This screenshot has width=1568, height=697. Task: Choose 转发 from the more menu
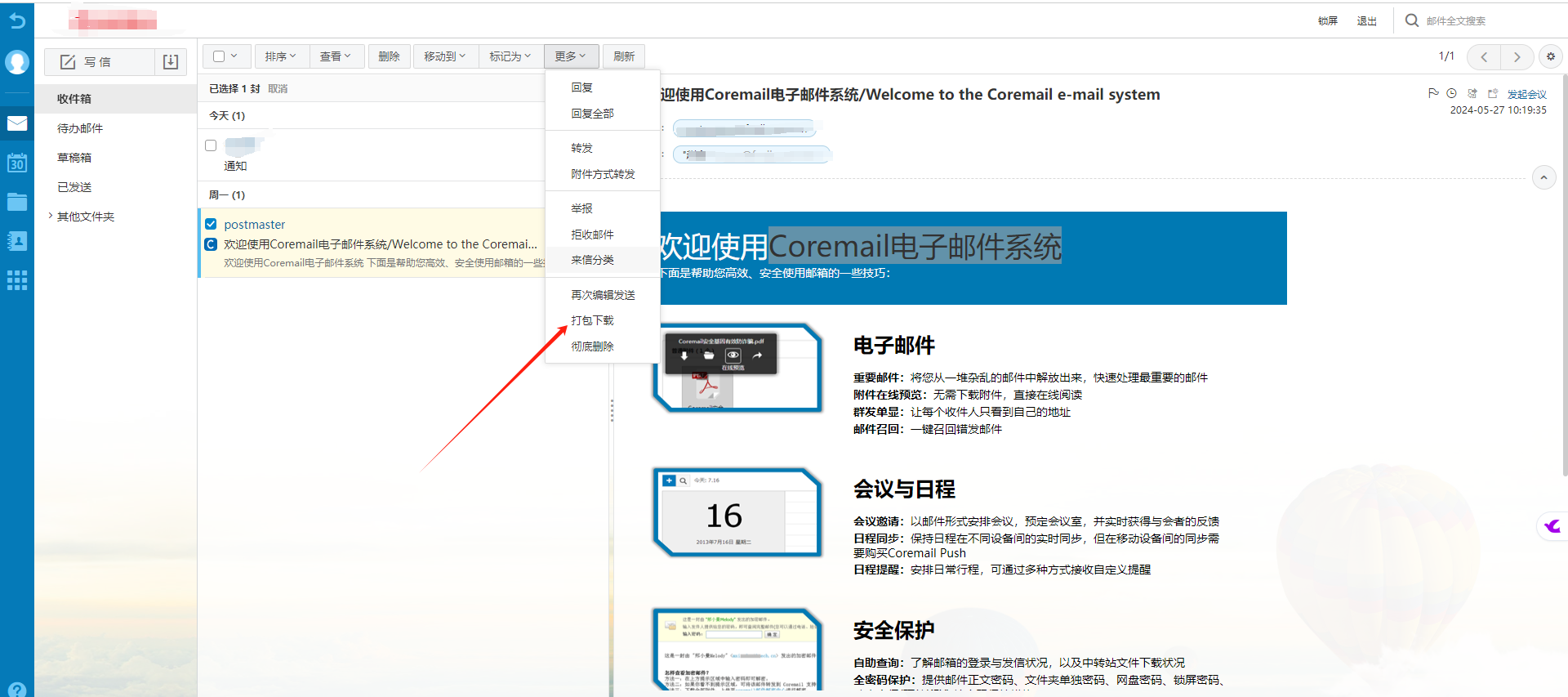603,148
